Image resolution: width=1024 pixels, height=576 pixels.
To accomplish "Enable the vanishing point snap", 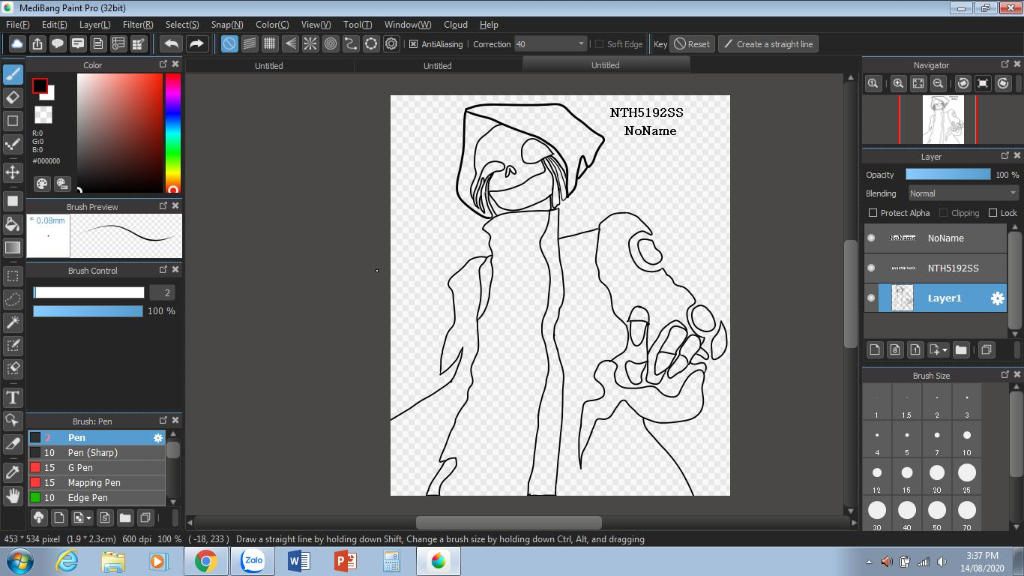I will [290, 44].
